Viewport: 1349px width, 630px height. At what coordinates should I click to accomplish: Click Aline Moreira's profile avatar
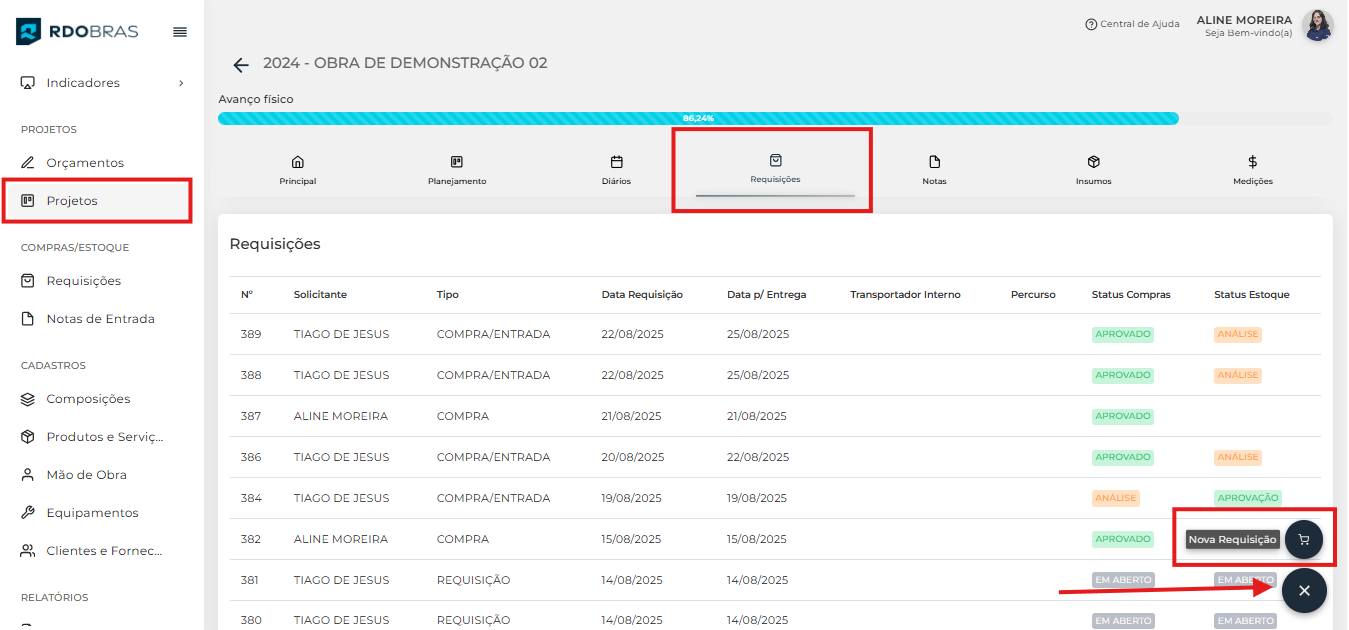point(1317,25)
